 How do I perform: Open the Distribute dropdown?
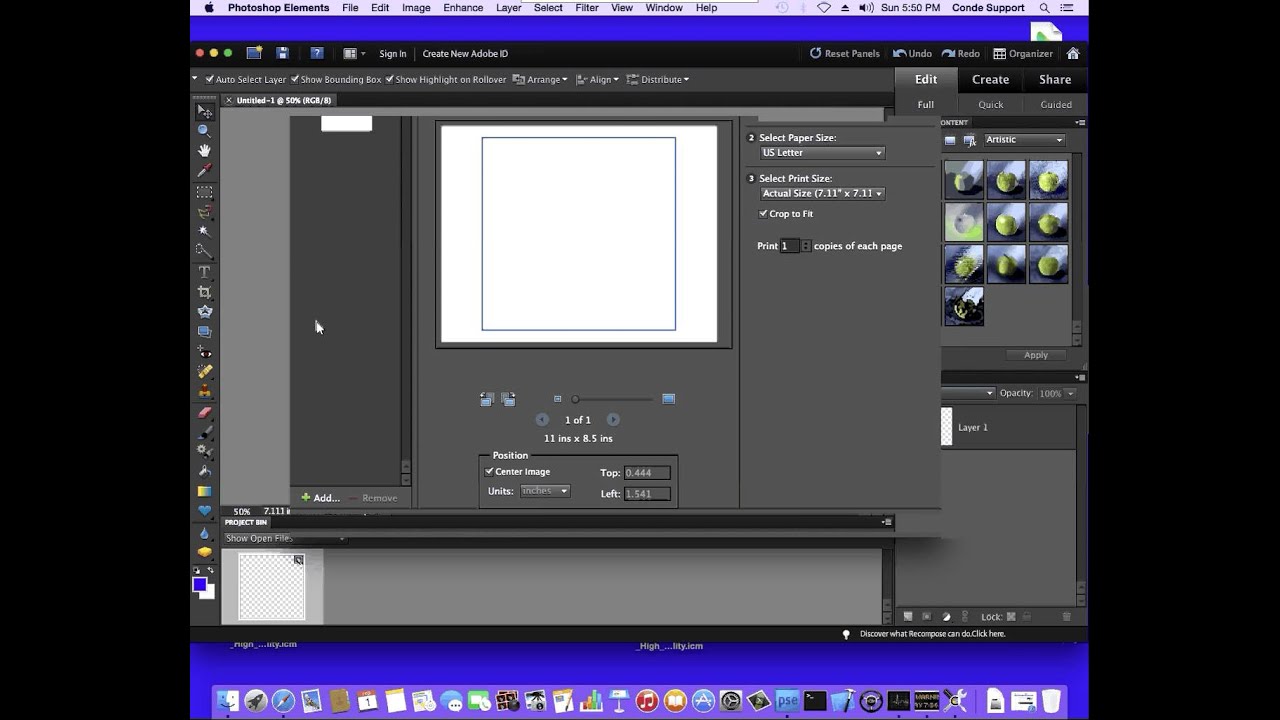[x=657, y=79]
